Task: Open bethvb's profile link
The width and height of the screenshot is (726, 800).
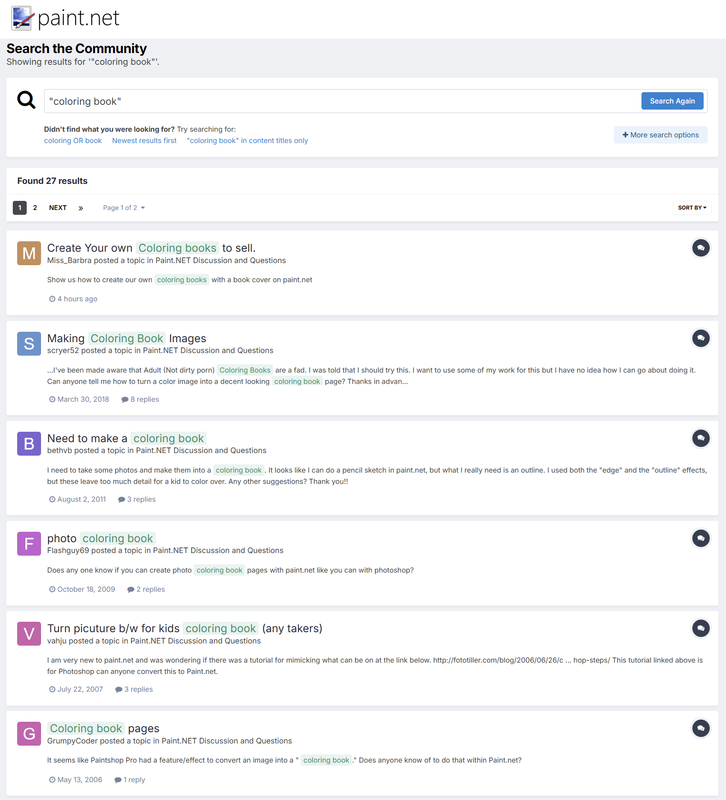Action: [60, 451]
